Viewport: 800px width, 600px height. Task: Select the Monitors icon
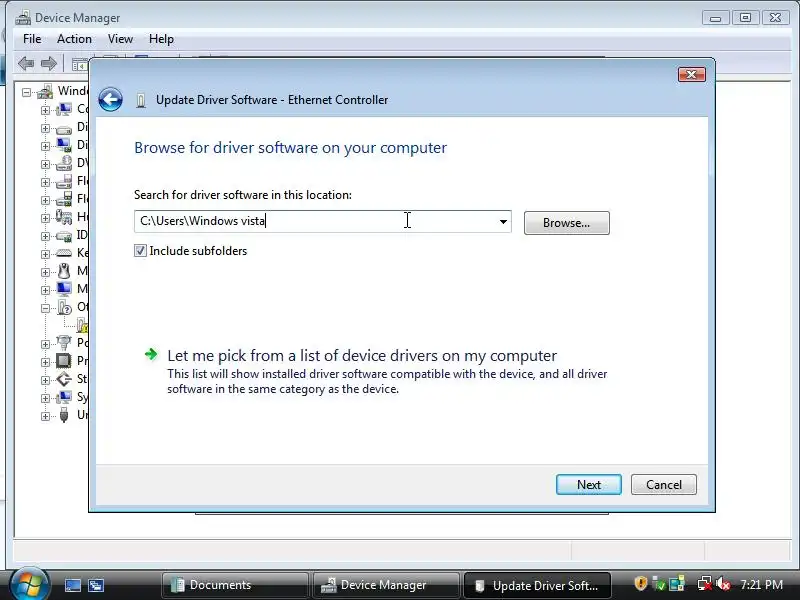tap(64, 289)
